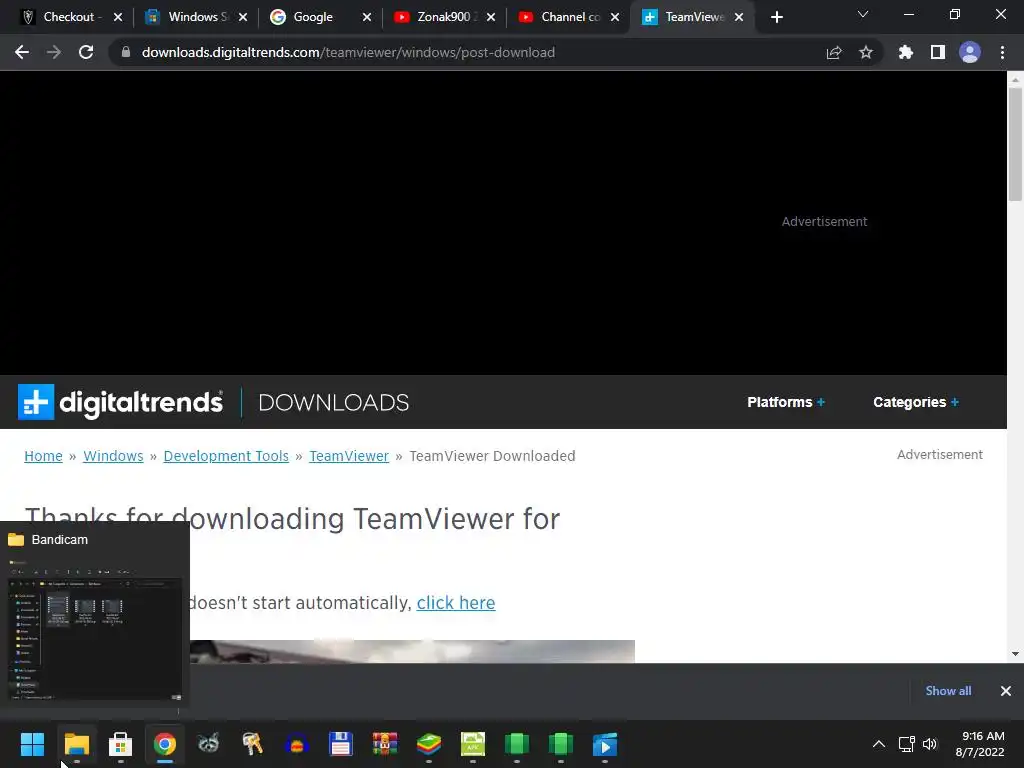
Task: Bookmark this page with the star
Action: (x=866, y=52)
